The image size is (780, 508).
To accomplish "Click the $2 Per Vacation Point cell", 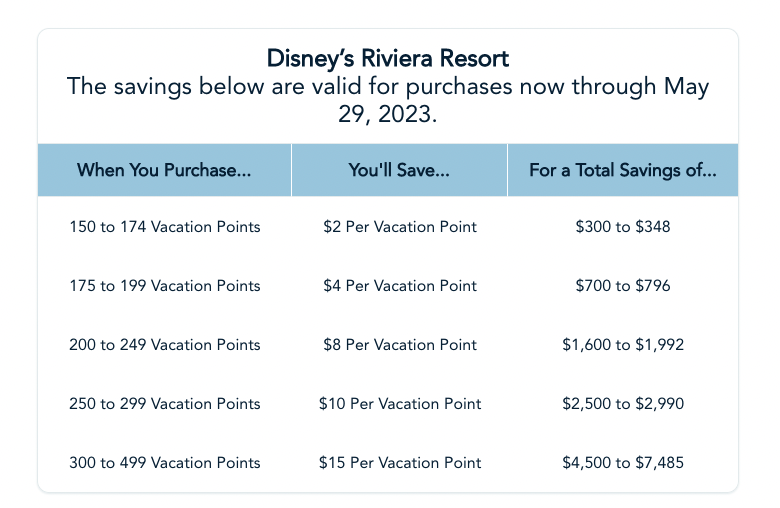I will [400, 227].
